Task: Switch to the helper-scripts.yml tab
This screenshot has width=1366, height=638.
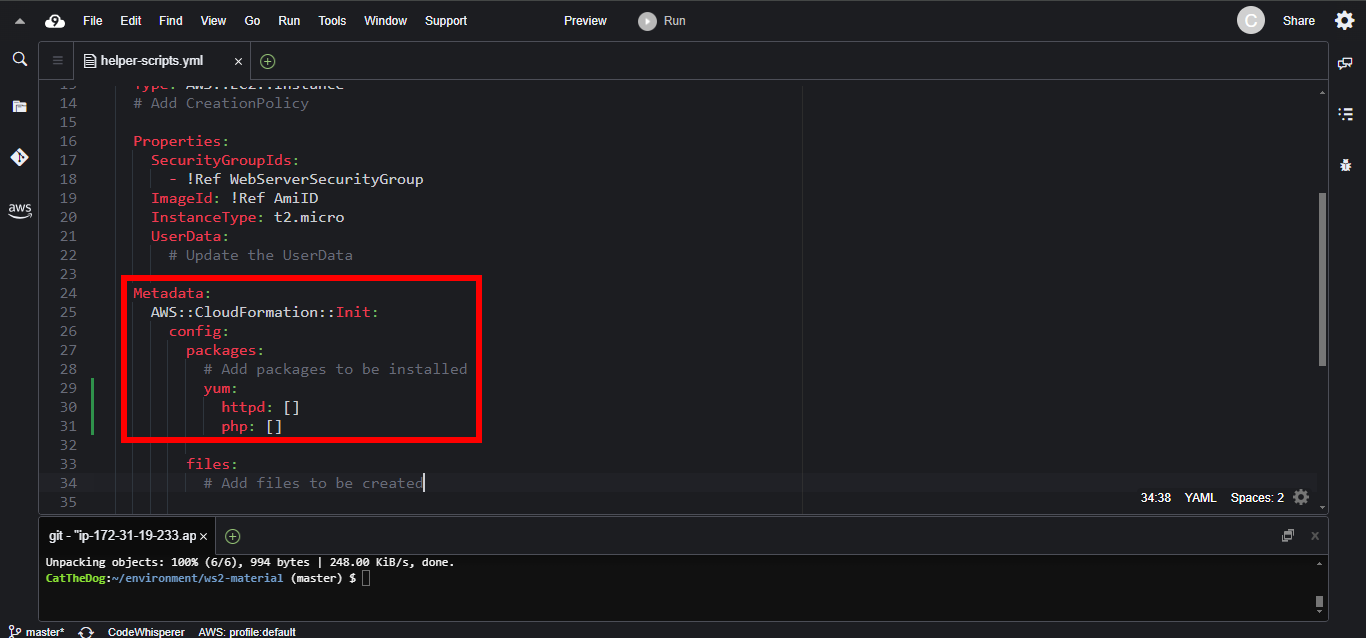Action: click(151, 61)
